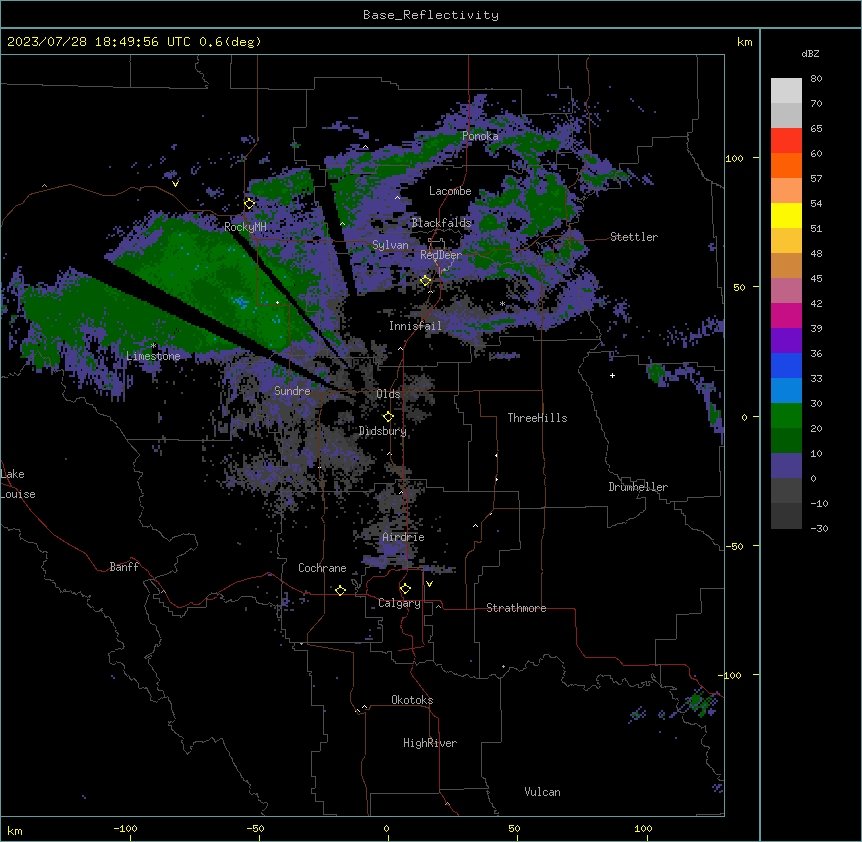Screen dimensions: 862x842
Task: Click the Calgary label
Action: click(399, 603)
